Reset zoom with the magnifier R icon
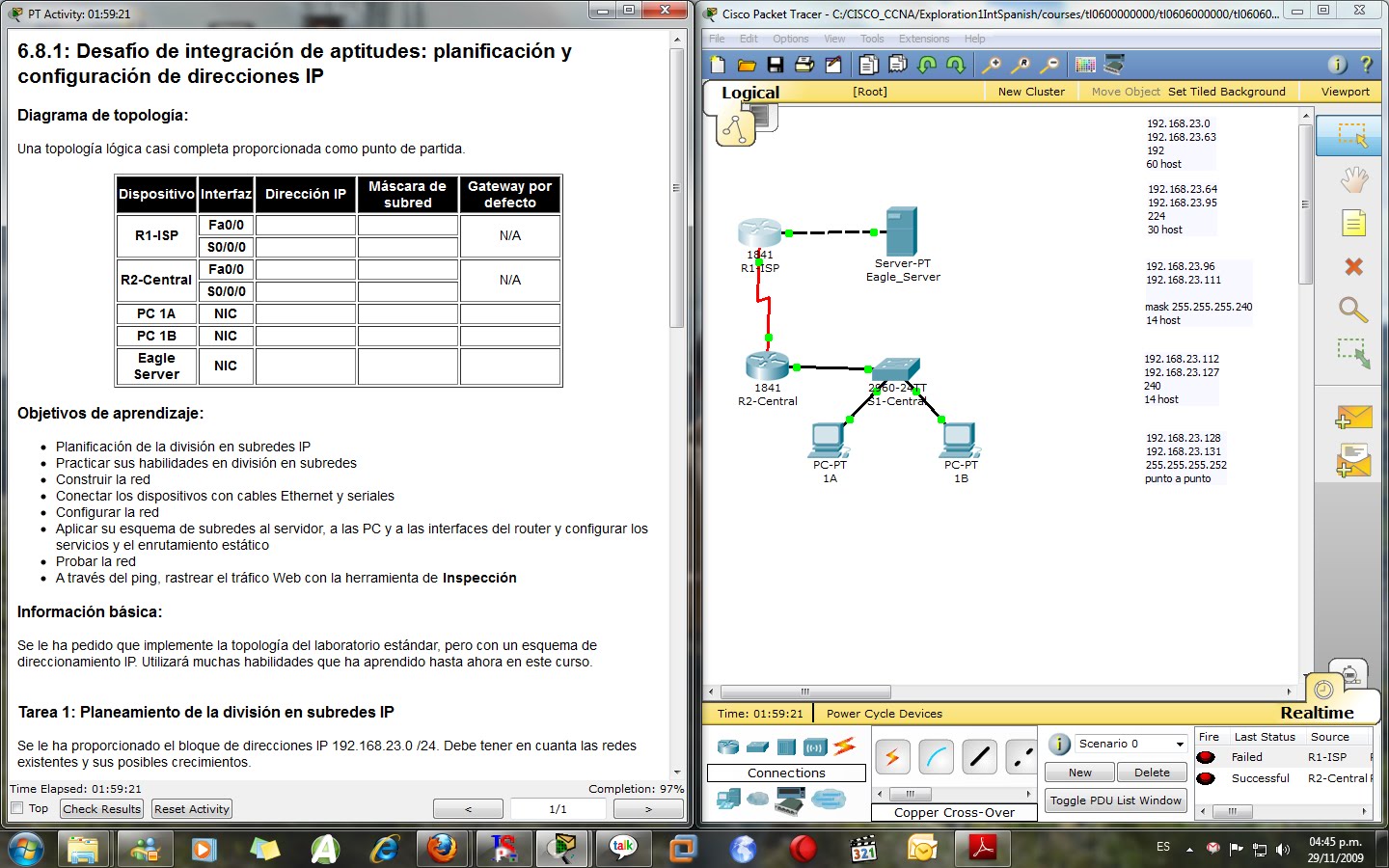This screenshot has width=1389, height=868. 1021,65
